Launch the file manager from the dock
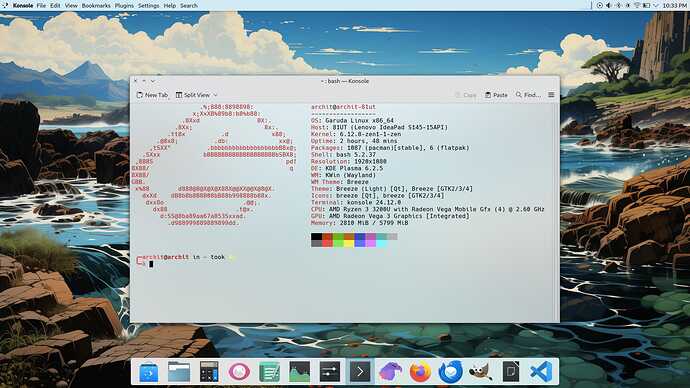Screen dimensions: 690x388 point(179,372)
